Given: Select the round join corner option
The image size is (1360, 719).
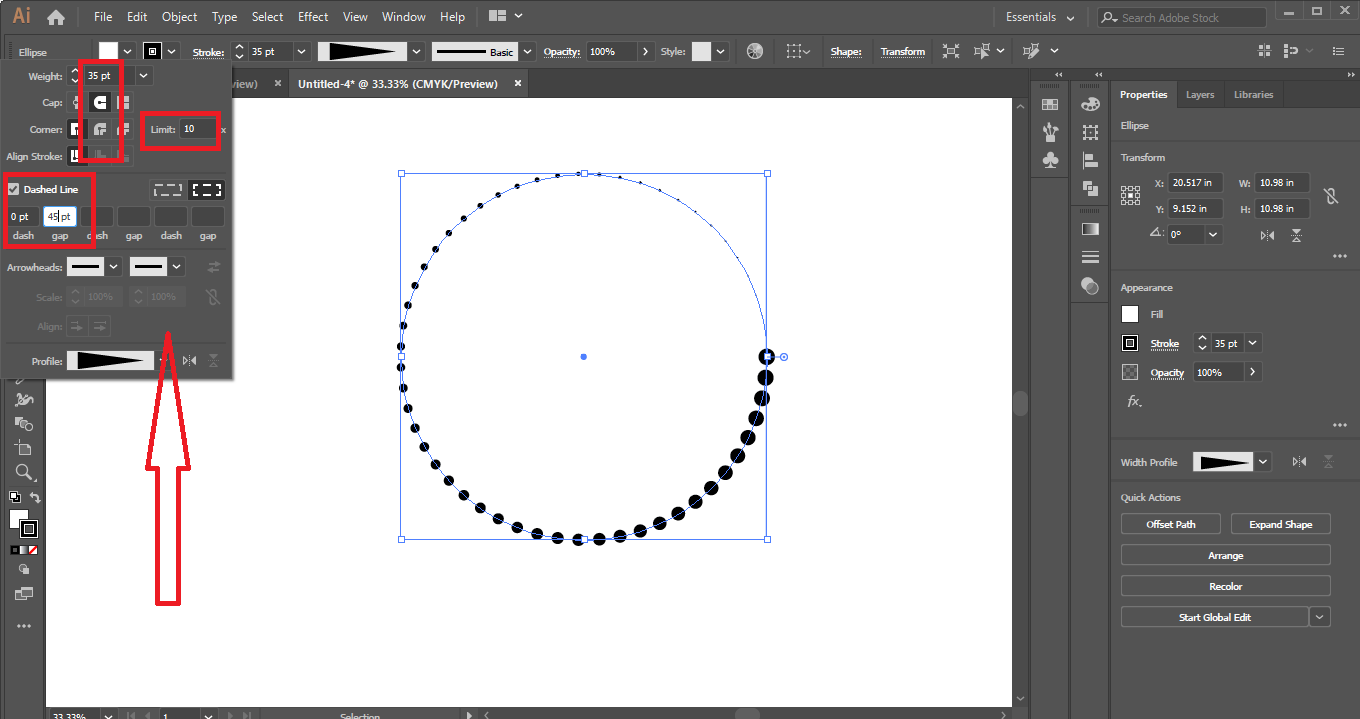Looking at the screenshot, I should (x=100, y=130).
